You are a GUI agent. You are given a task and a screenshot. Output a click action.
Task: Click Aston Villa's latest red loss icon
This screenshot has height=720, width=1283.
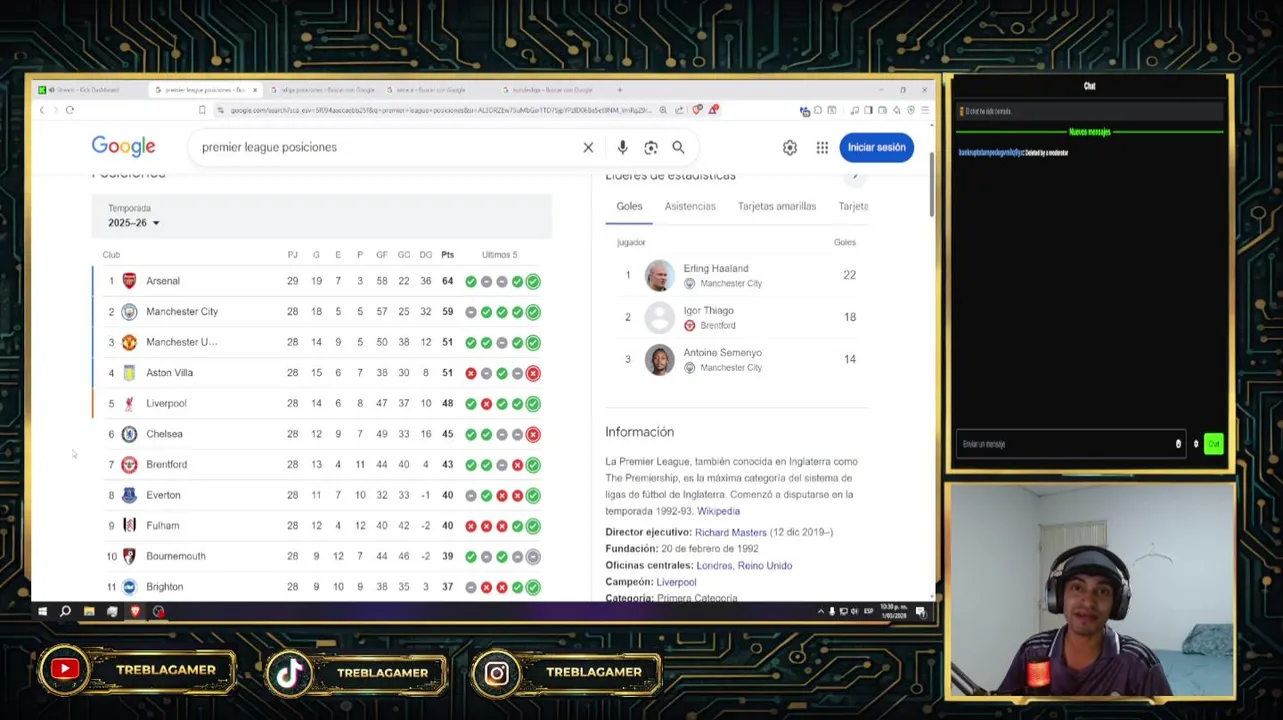point(533,373)
